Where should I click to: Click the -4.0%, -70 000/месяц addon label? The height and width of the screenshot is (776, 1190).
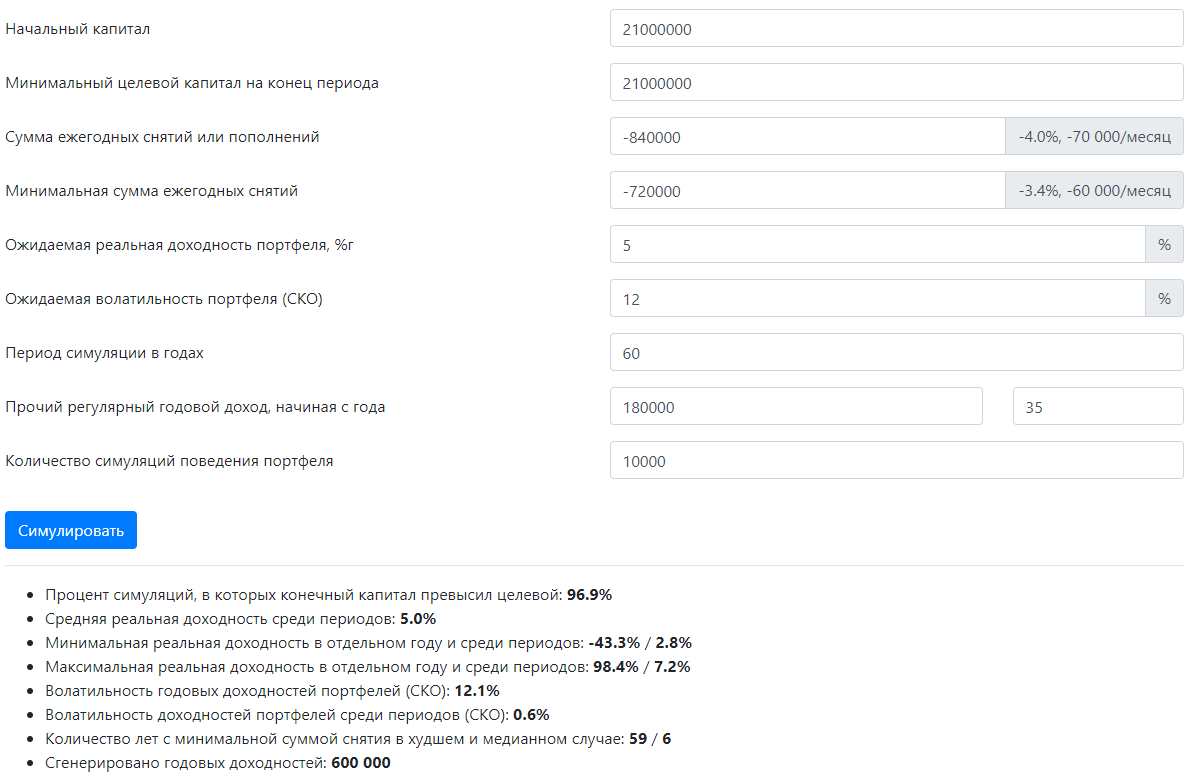1094,137
